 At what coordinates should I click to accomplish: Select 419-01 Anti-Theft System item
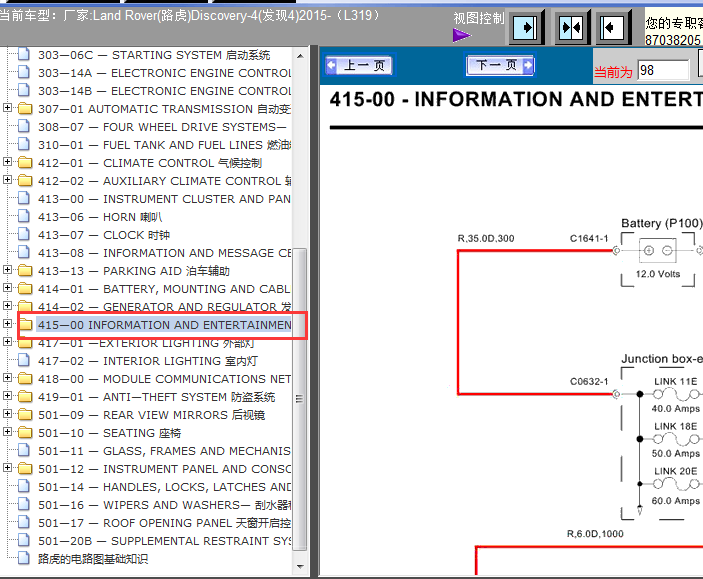point(156,397)
